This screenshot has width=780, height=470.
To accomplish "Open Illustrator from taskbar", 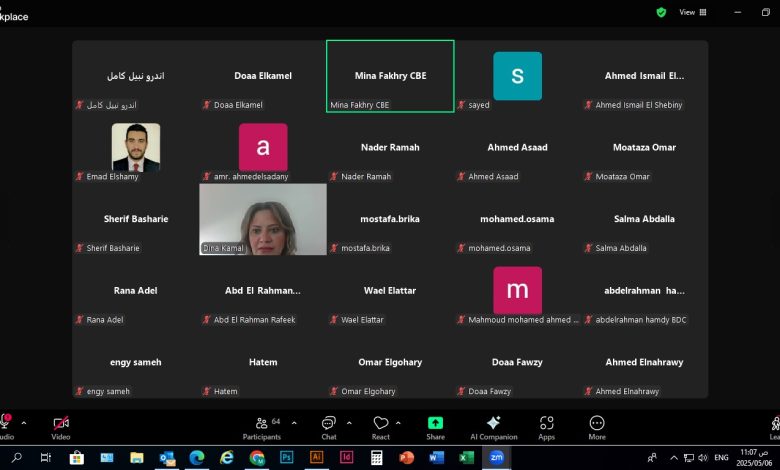I will tap(316, 457).
